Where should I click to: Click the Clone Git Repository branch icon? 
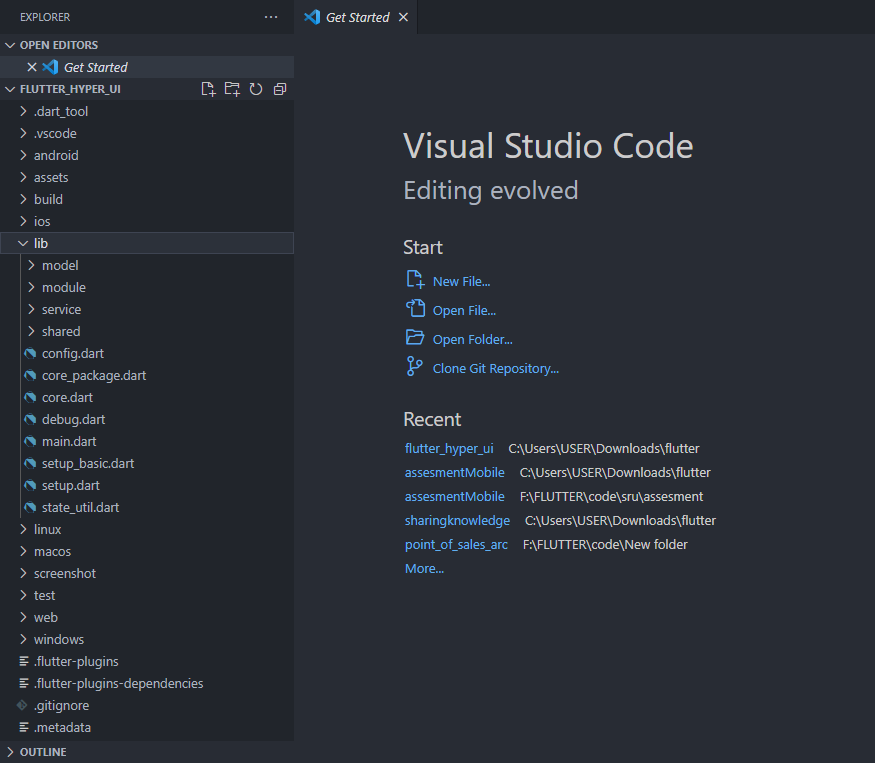tap(415, 366)
